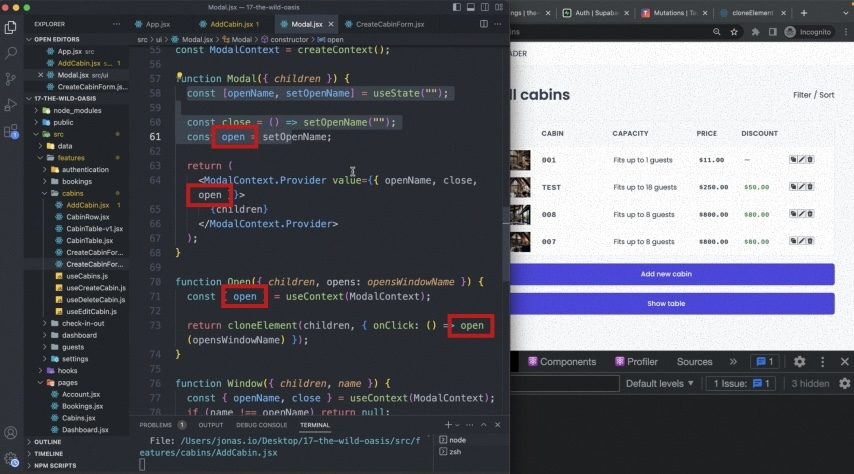854x474 pixels.
Task: Click the edit pencil icon for cabin TEST
Action: (x=802, y=186)
